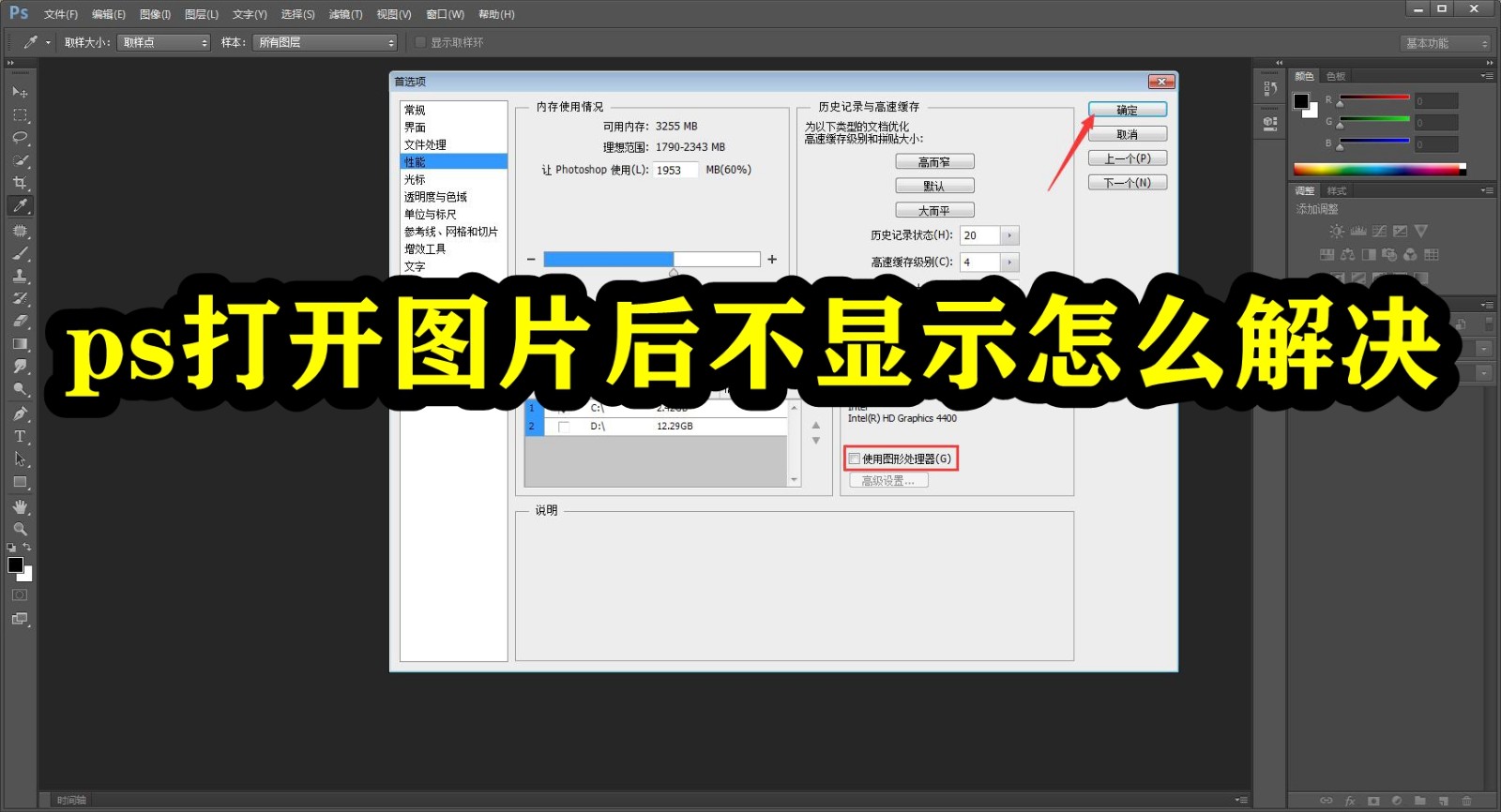Click the red R channel slider

tap(1374, 97)
